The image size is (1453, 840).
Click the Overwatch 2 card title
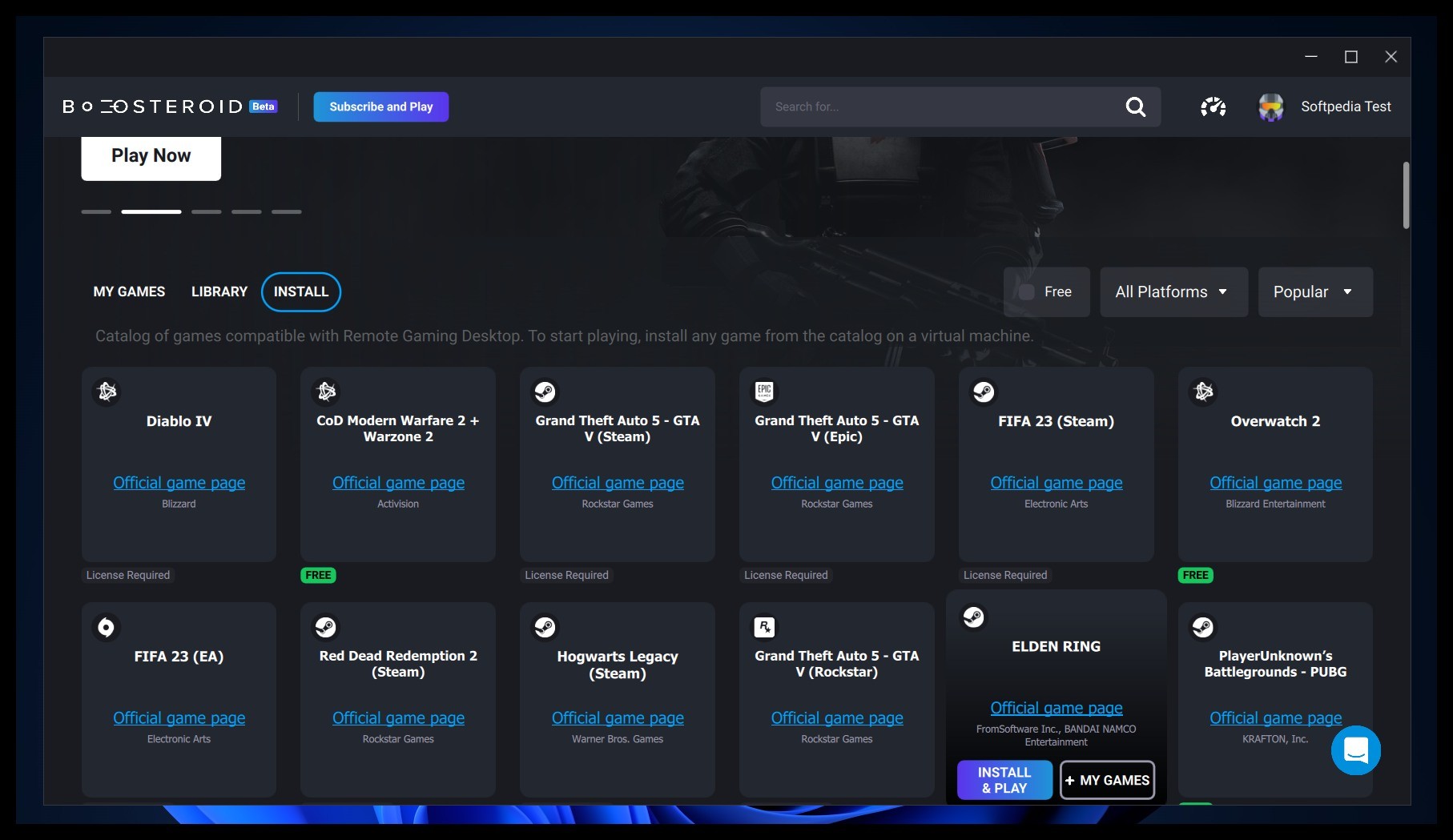1275,421
